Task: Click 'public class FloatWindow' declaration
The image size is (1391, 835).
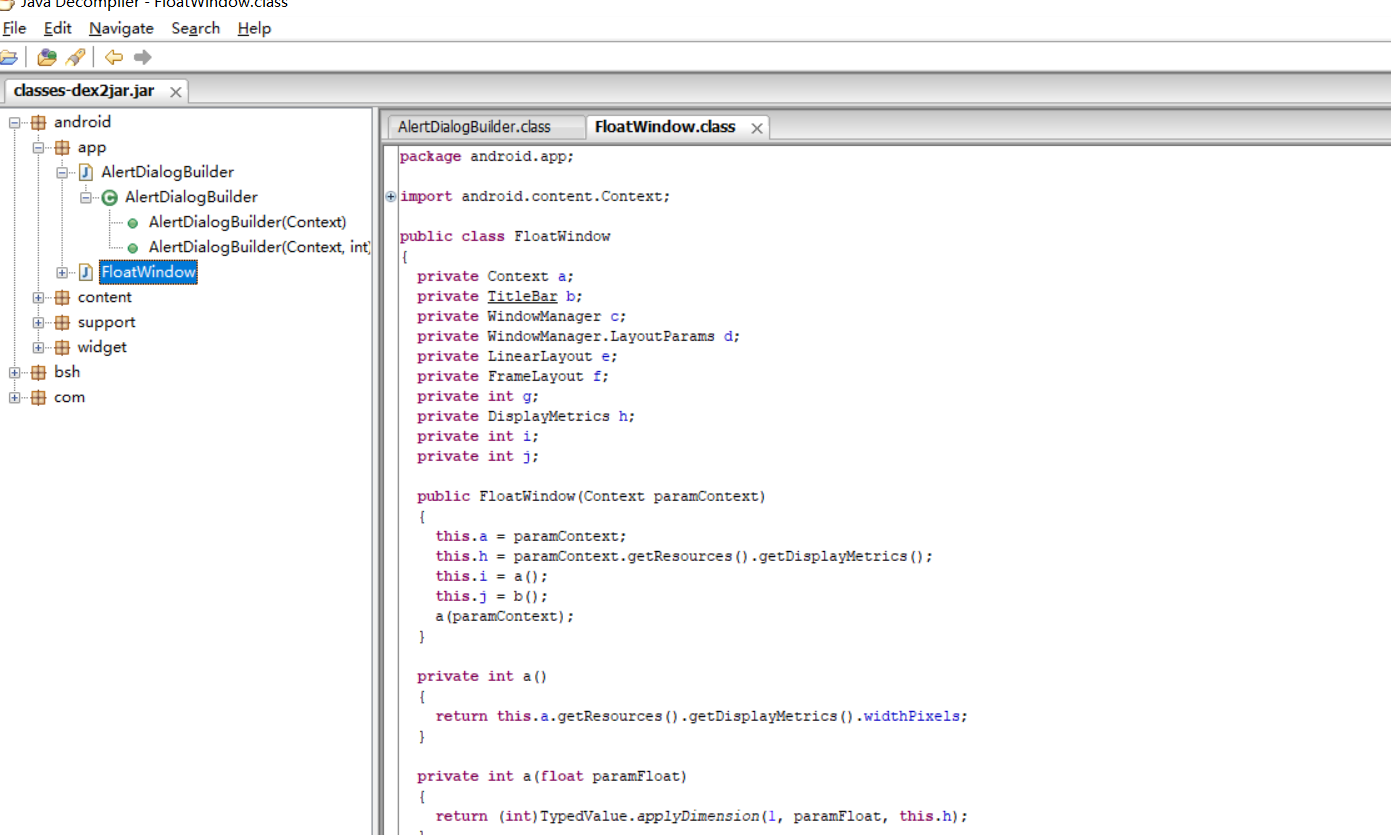Action: (x=505, y=236)
